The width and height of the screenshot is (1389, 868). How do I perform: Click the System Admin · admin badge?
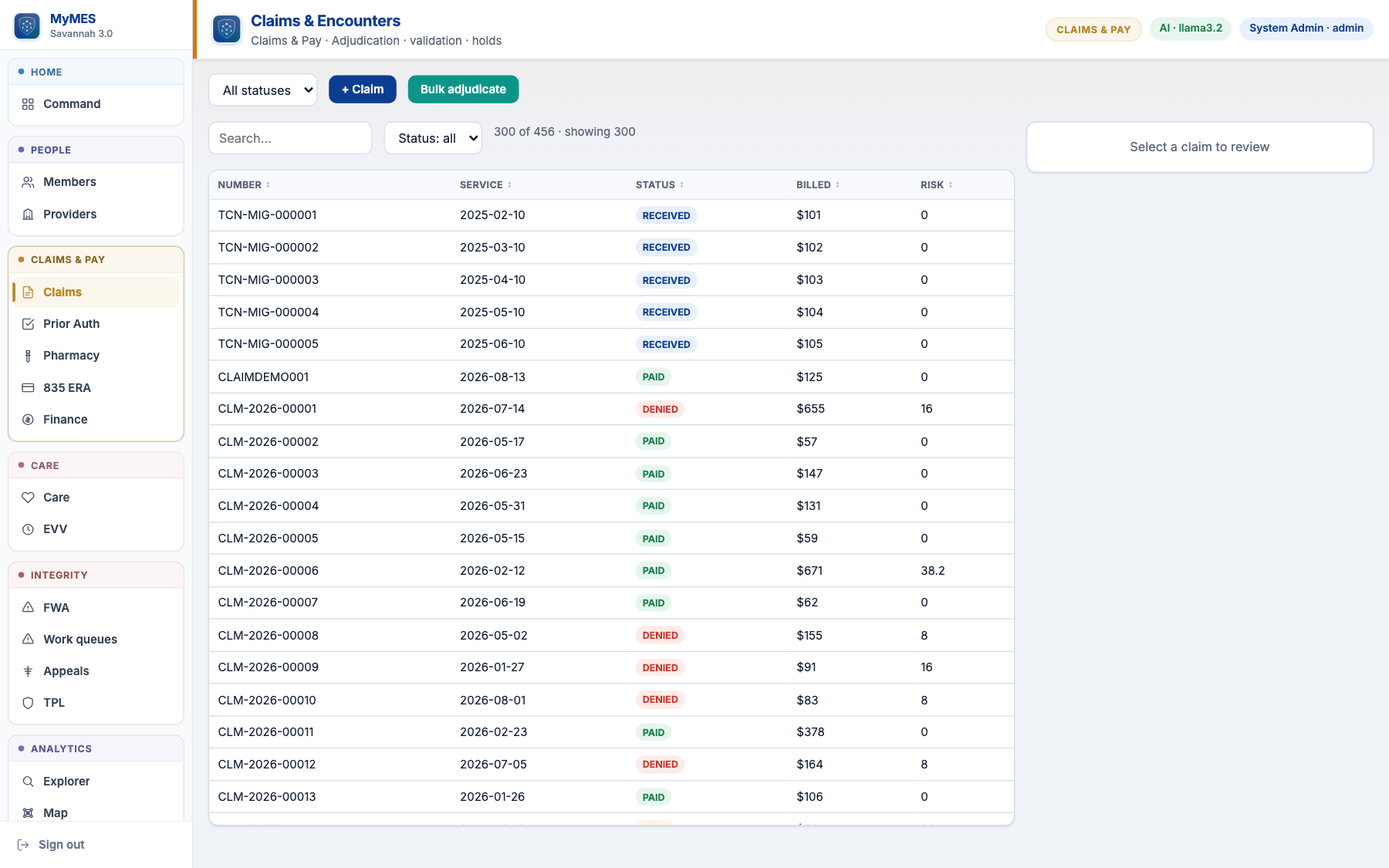(1306, 29)
